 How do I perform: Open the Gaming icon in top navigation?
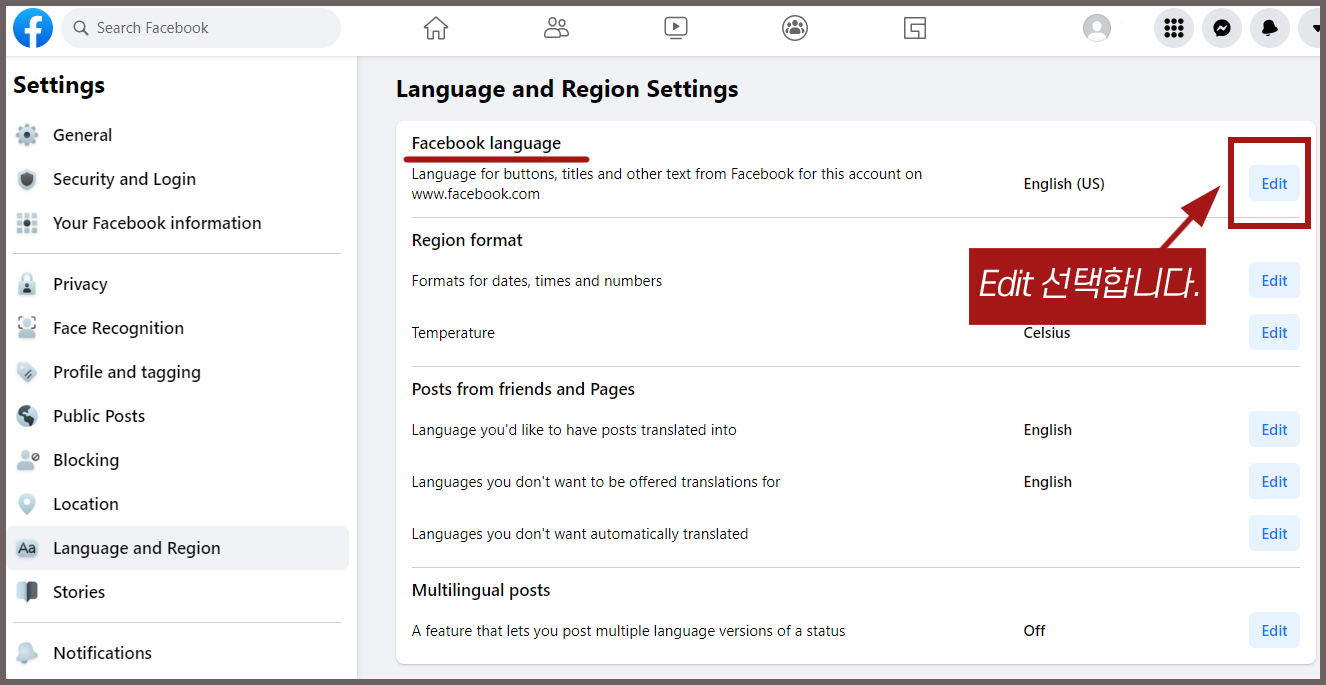coord(915,28)
